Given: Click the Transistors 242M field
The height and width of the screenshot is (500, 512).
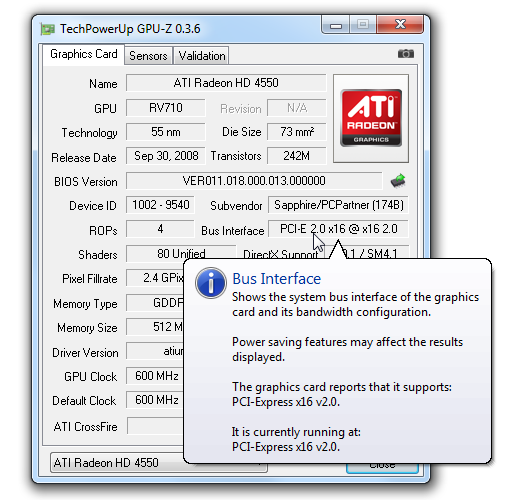Looking at the screenshot, I should [x=297, y=156].
